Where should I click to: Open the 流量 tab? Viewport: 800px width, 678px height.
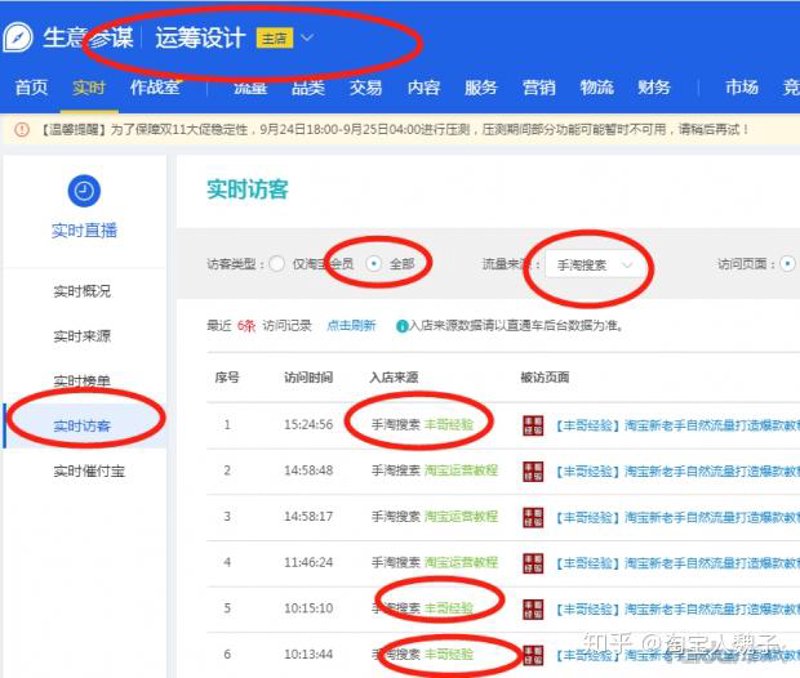click(251, 88)
